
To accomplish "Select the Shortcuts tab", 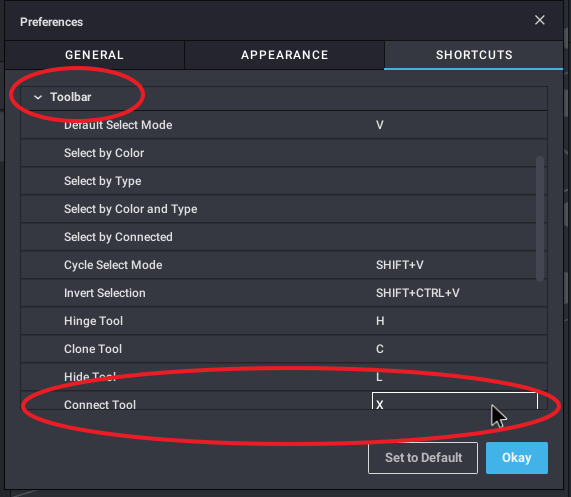I will [x=474, y=55].
